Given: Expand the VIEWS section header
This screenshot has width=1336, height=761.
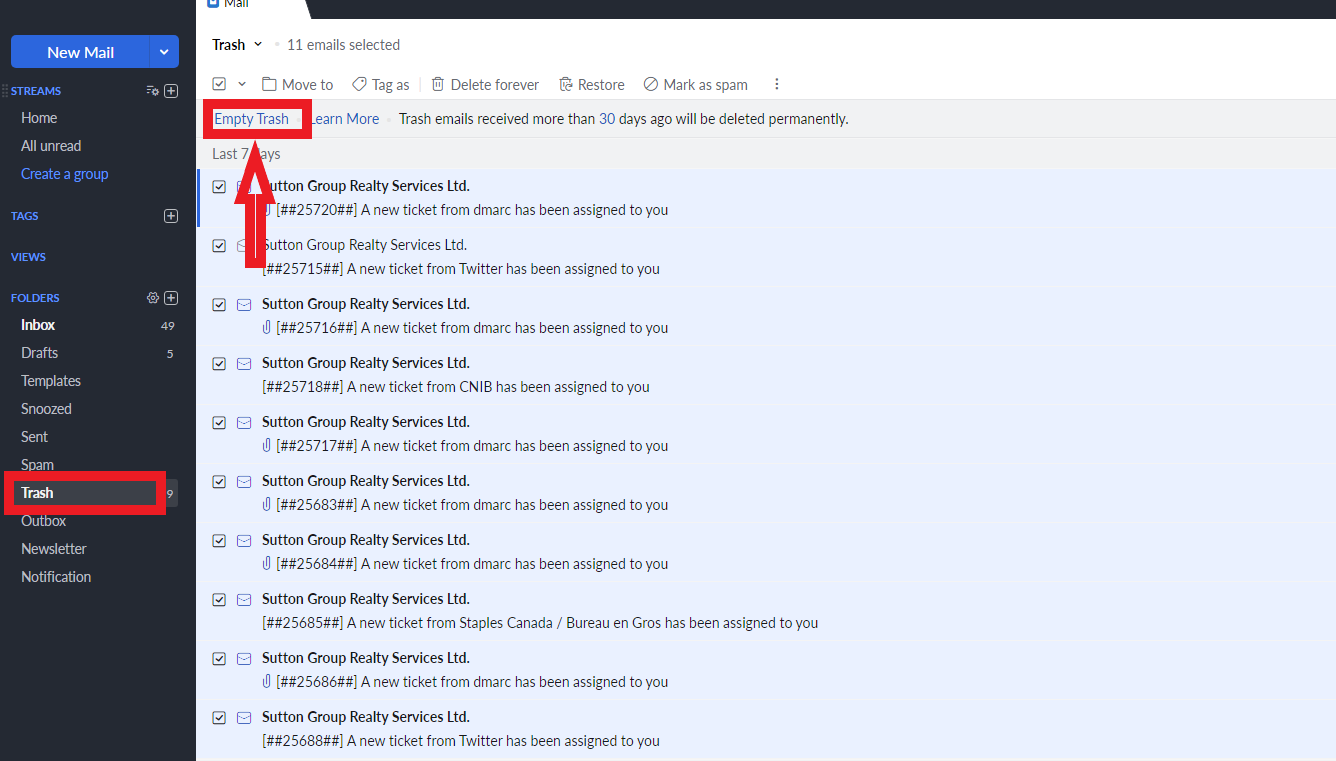Looking at the screenshot, I should coord(28,257).
